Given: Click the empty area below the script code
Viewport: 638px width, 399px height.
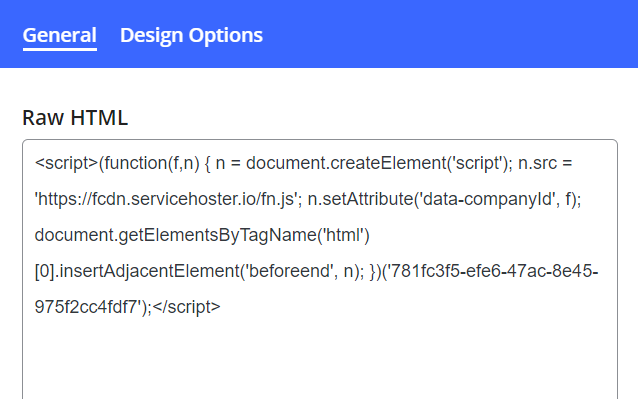Looking at the screenshot, I should tap(320, 358).
